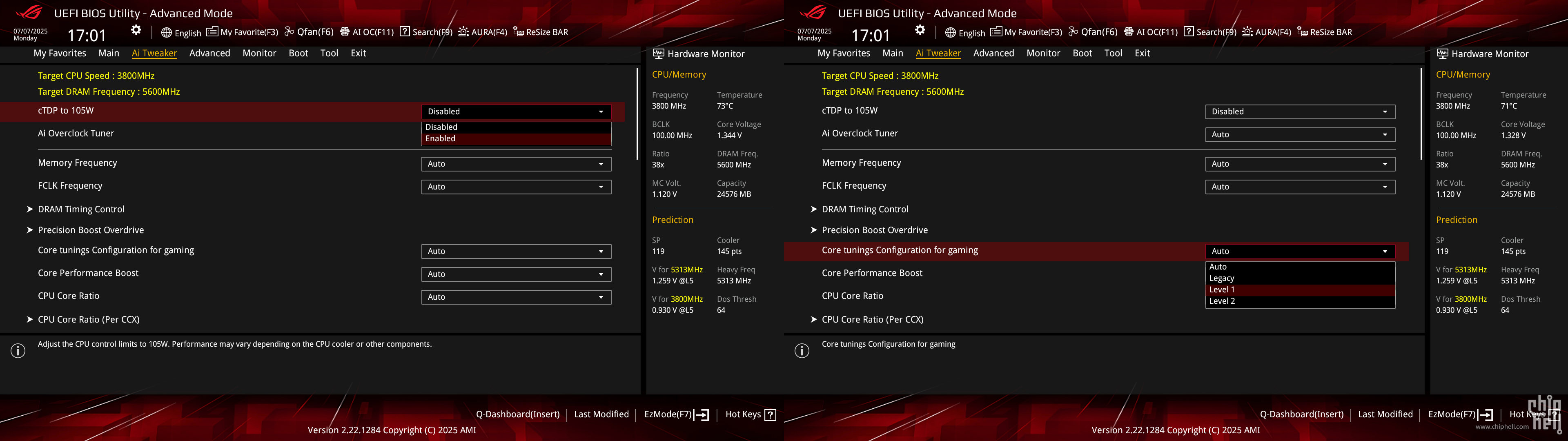Choose Level 2 in Core tunings list

(x=1300, y=301)
